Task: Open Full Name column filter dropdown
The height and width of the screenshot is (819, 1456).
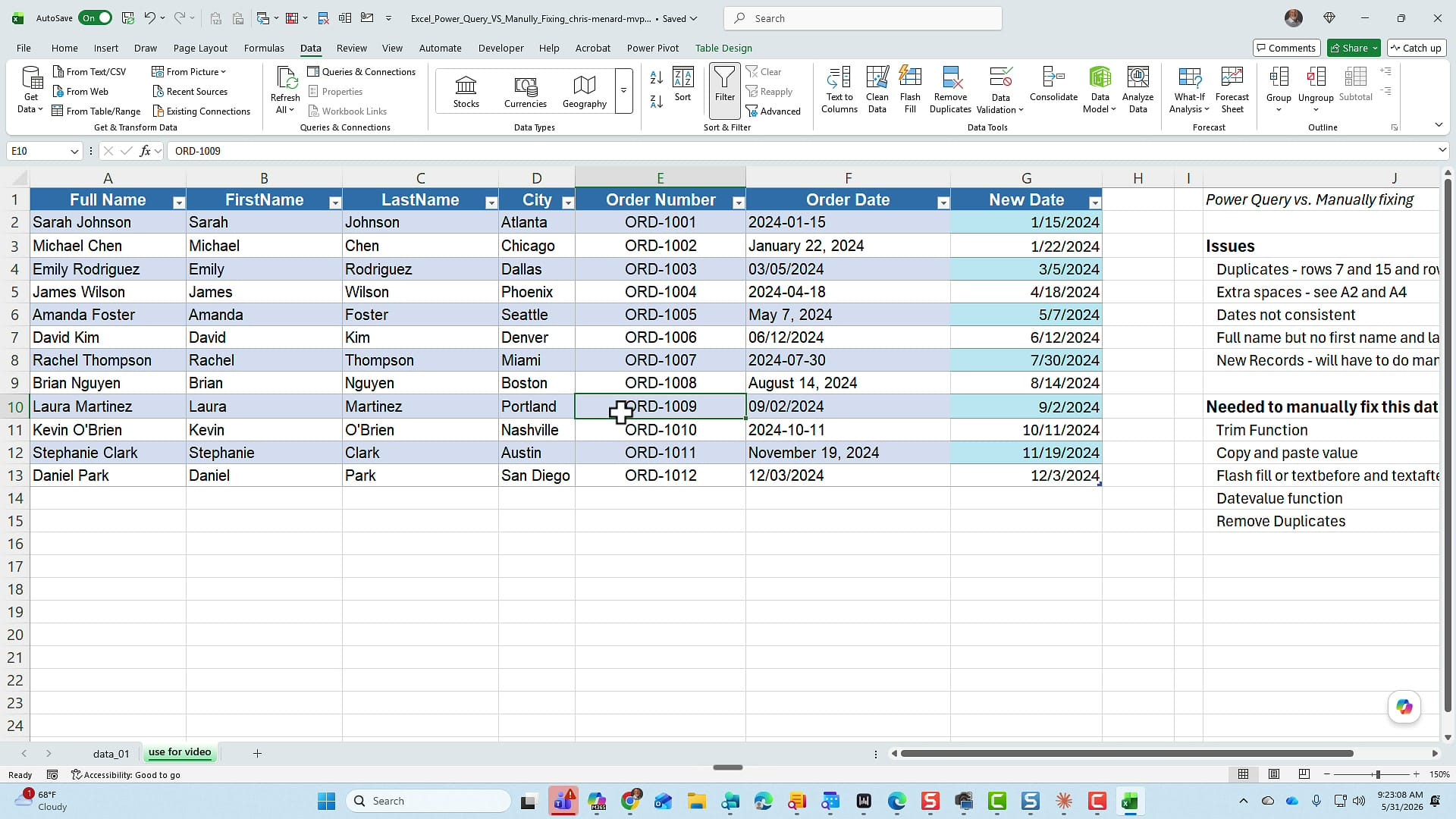Action: [179, 202]
